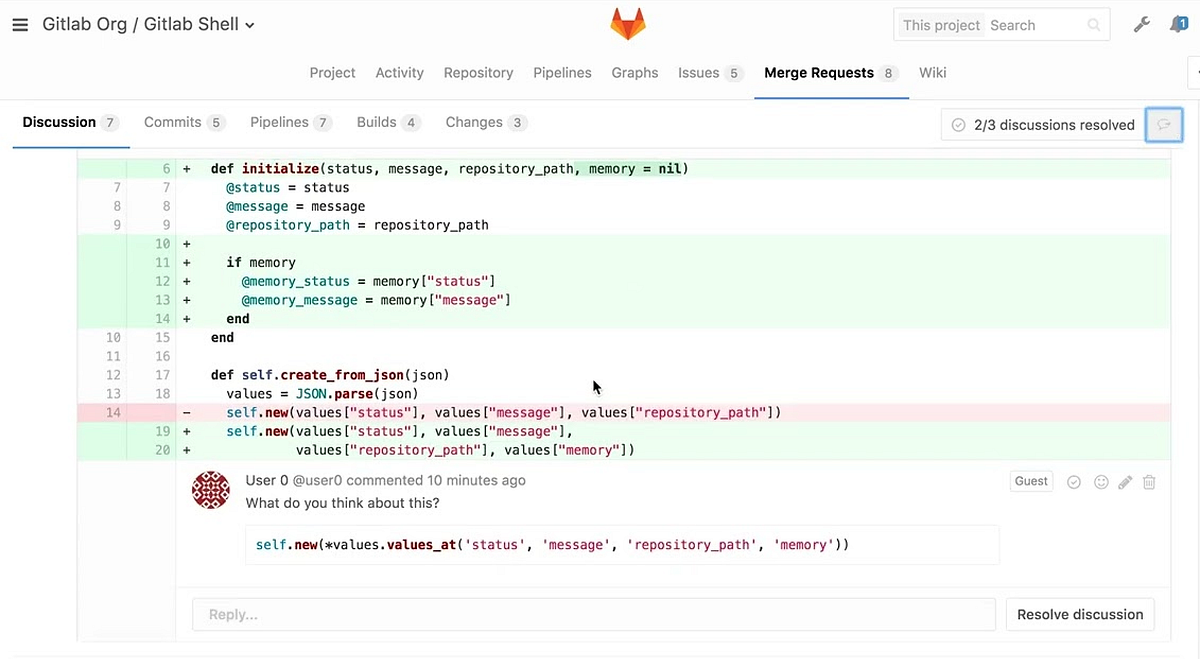Viewport: 1200px width, 659px height.
Task: Edit the comment using the pencil icon
Action: tap(1125, 482)
